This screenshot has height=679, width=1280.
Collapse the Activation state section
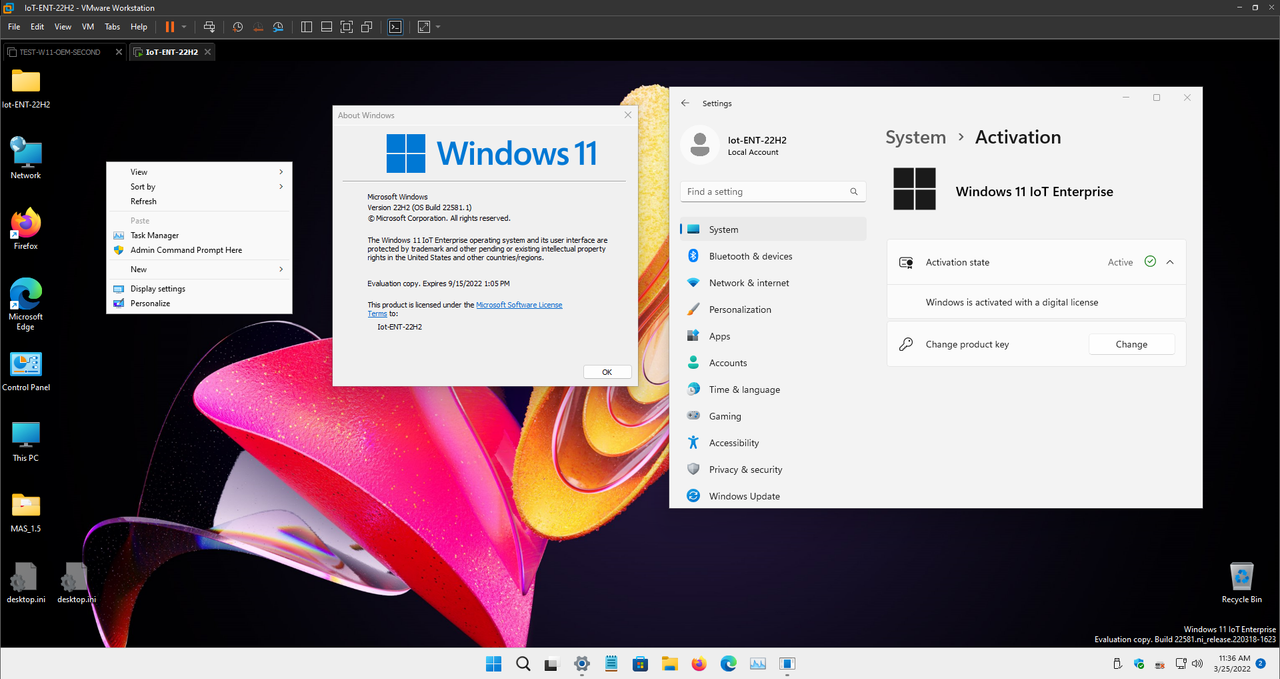1170,262
